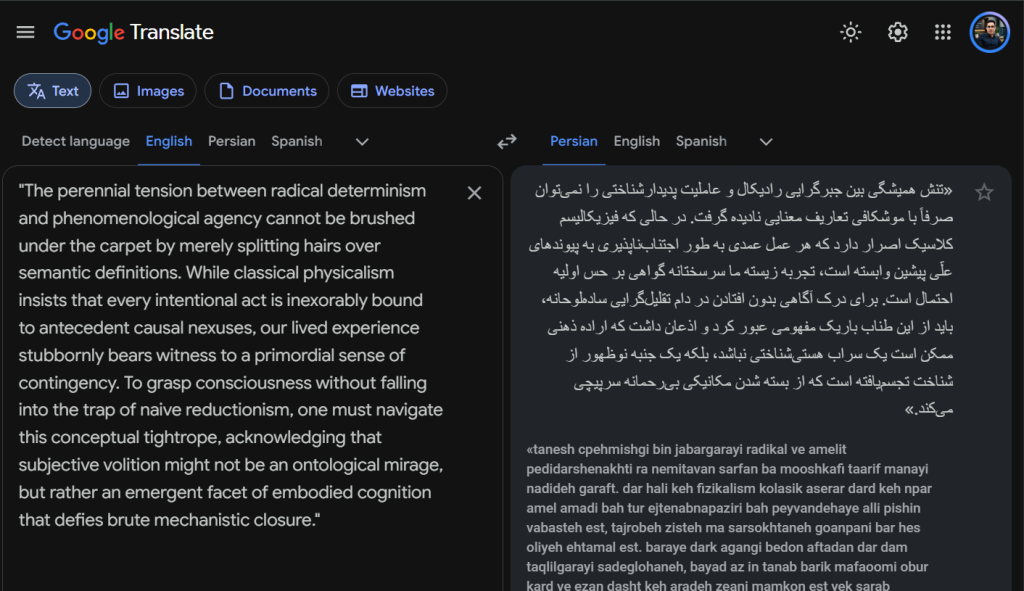Switch to Websites translation mode
The height and width of the screenshot is (591, 1024).
pos(392,91)
